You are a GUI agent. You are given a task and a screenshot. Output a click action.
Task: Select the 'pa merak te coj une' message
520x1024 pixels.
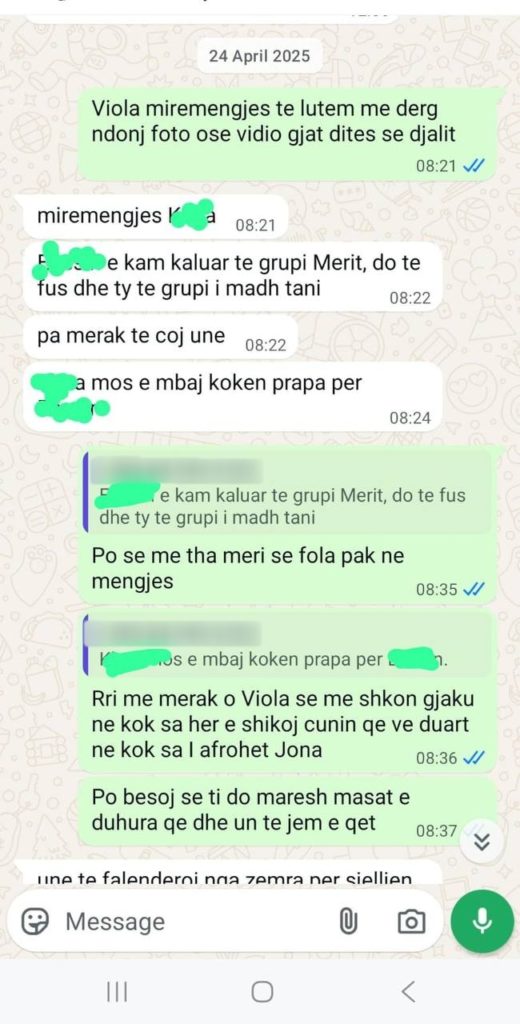tap(161, 338)
